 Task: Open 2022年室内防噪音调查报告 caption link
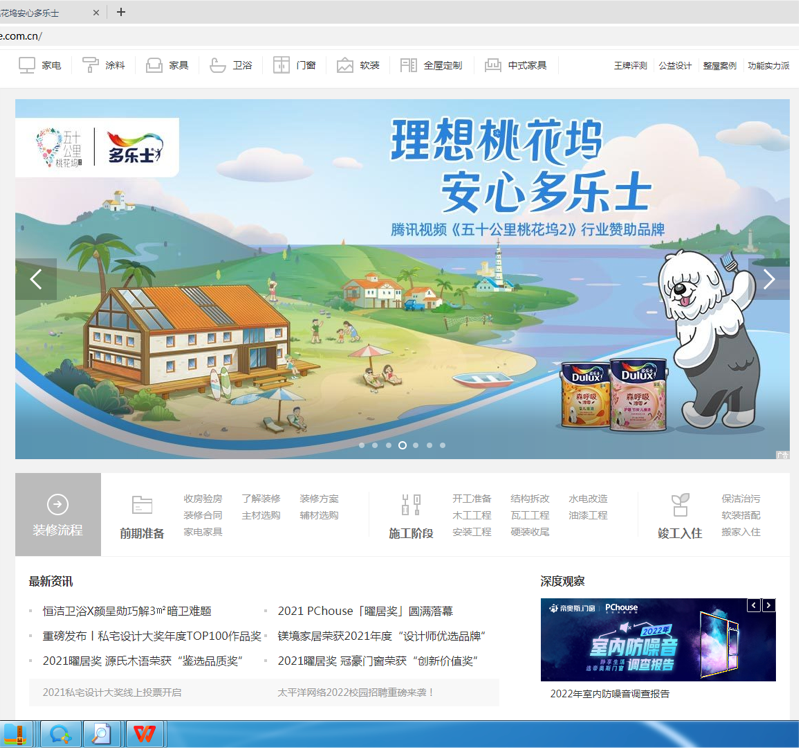pyautogui.click(x=610, y=694)
